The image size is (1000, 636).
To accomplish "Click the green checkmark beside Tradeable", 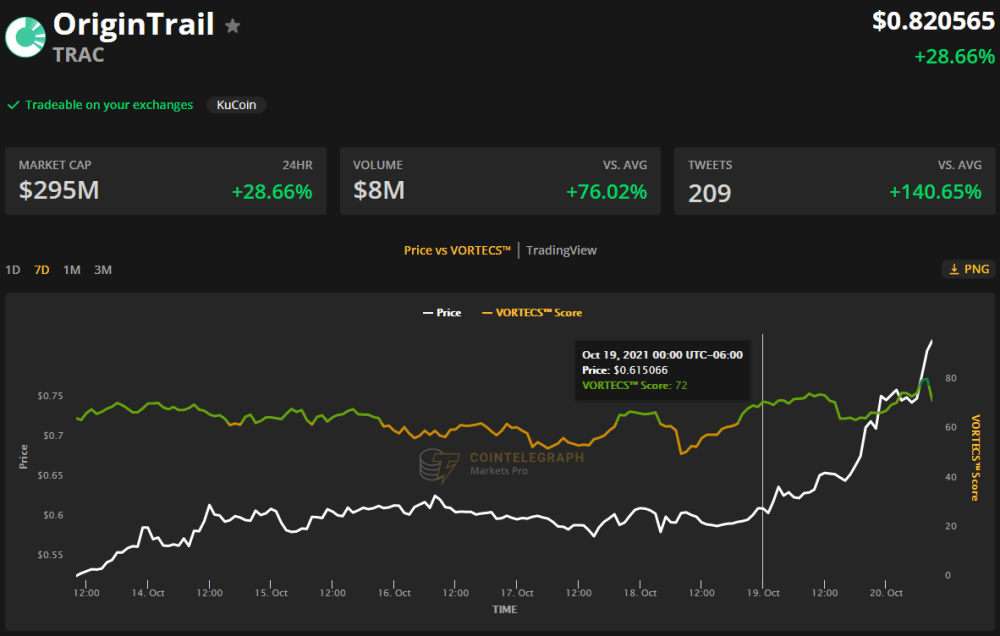I will coord(13,105).
